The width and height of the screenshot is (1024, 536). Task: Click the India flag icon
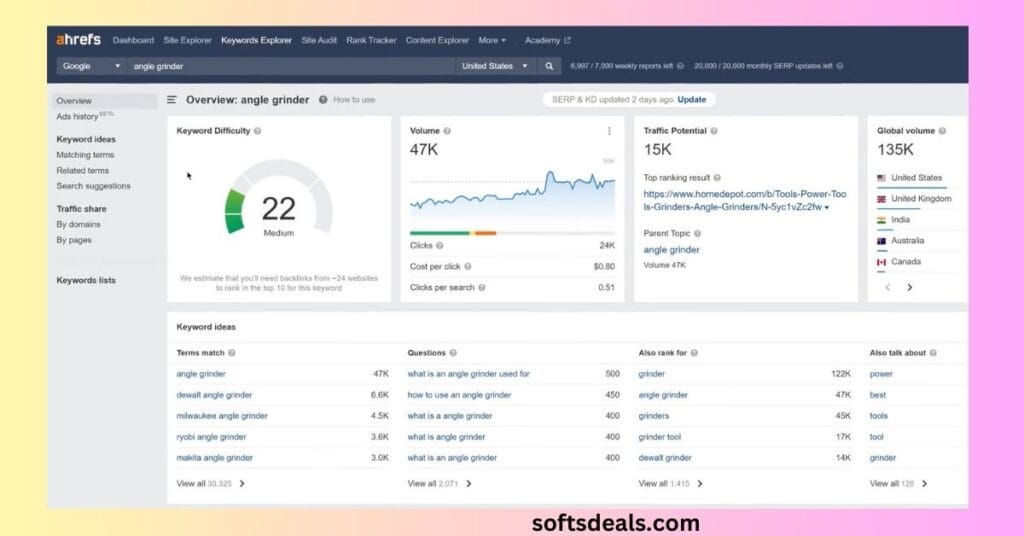point(882,220)
